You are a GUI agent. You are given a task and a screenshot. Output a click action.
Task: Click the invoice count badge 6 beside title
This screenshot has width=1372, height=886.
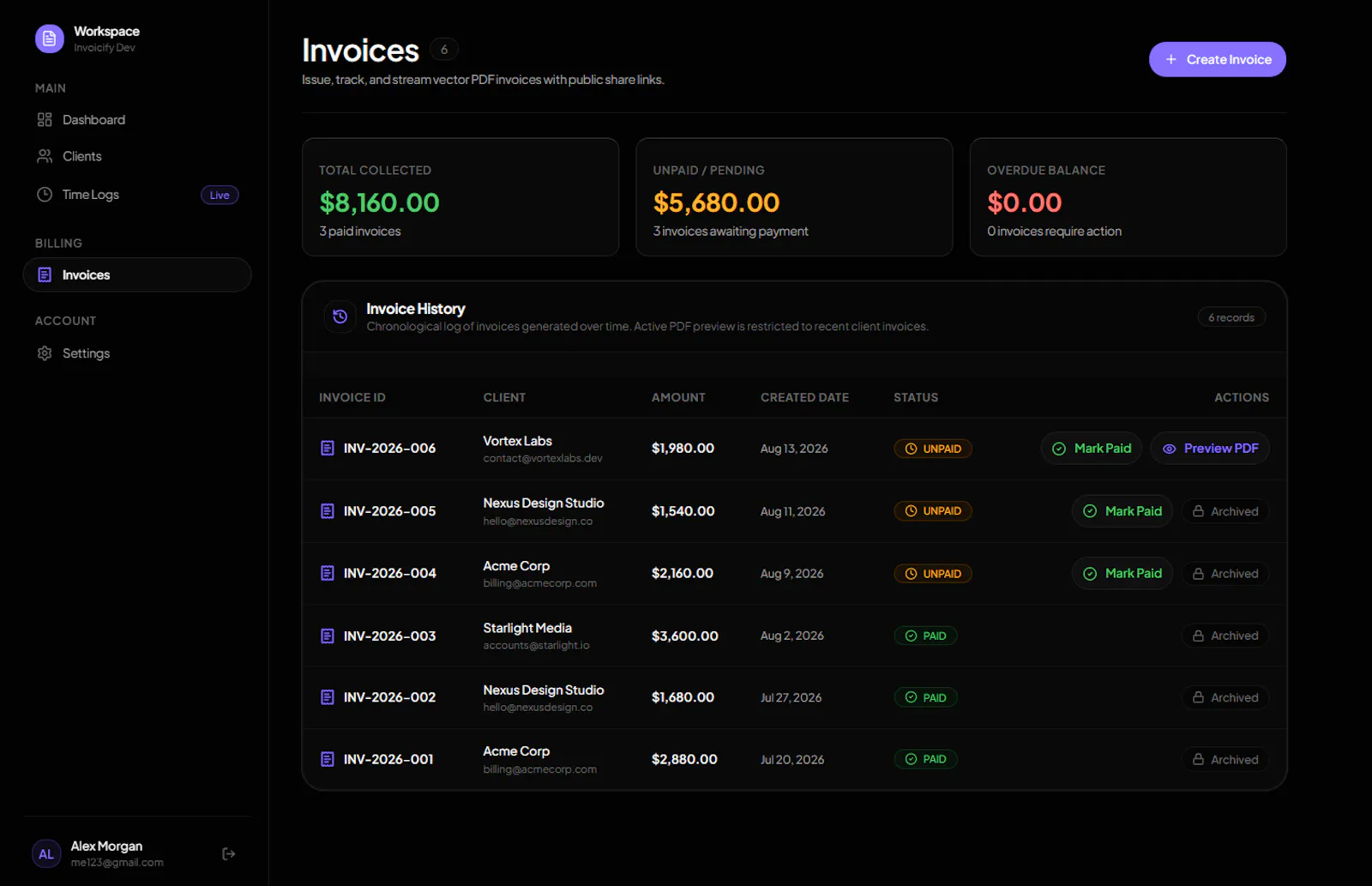click(444, 50)
